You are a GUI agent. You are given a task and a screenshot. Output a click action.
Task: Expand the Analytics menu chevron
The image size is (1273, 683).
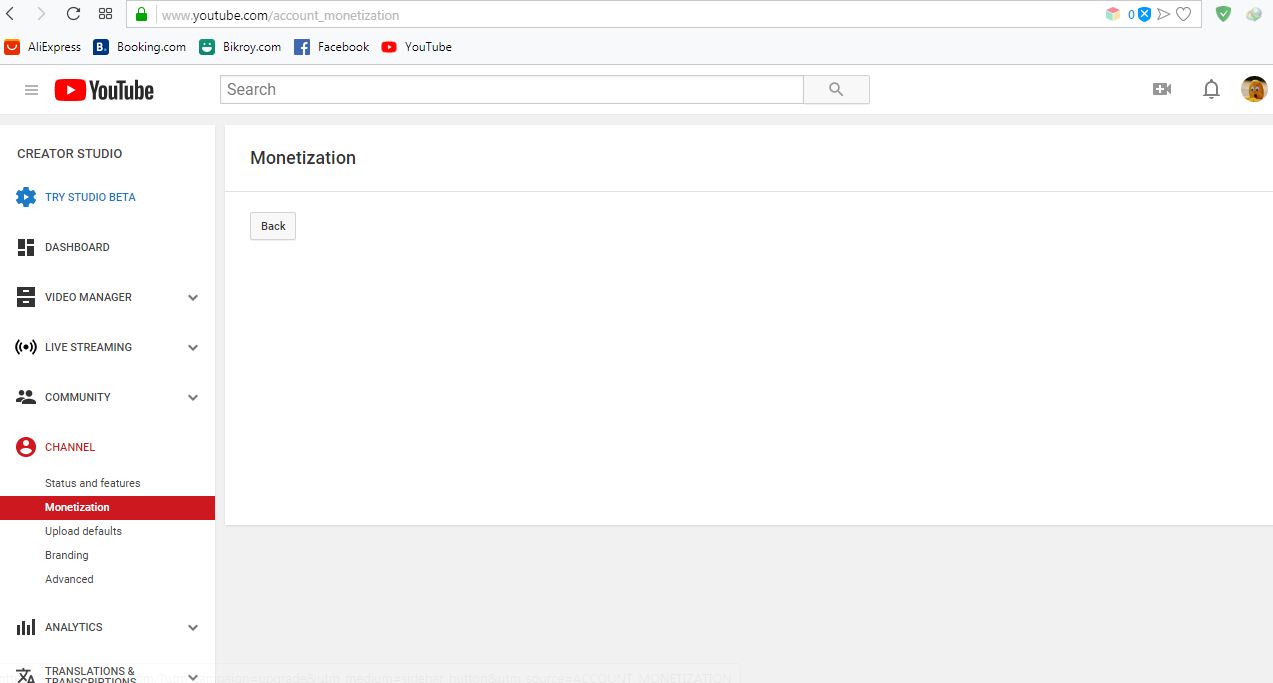(192, 627)
